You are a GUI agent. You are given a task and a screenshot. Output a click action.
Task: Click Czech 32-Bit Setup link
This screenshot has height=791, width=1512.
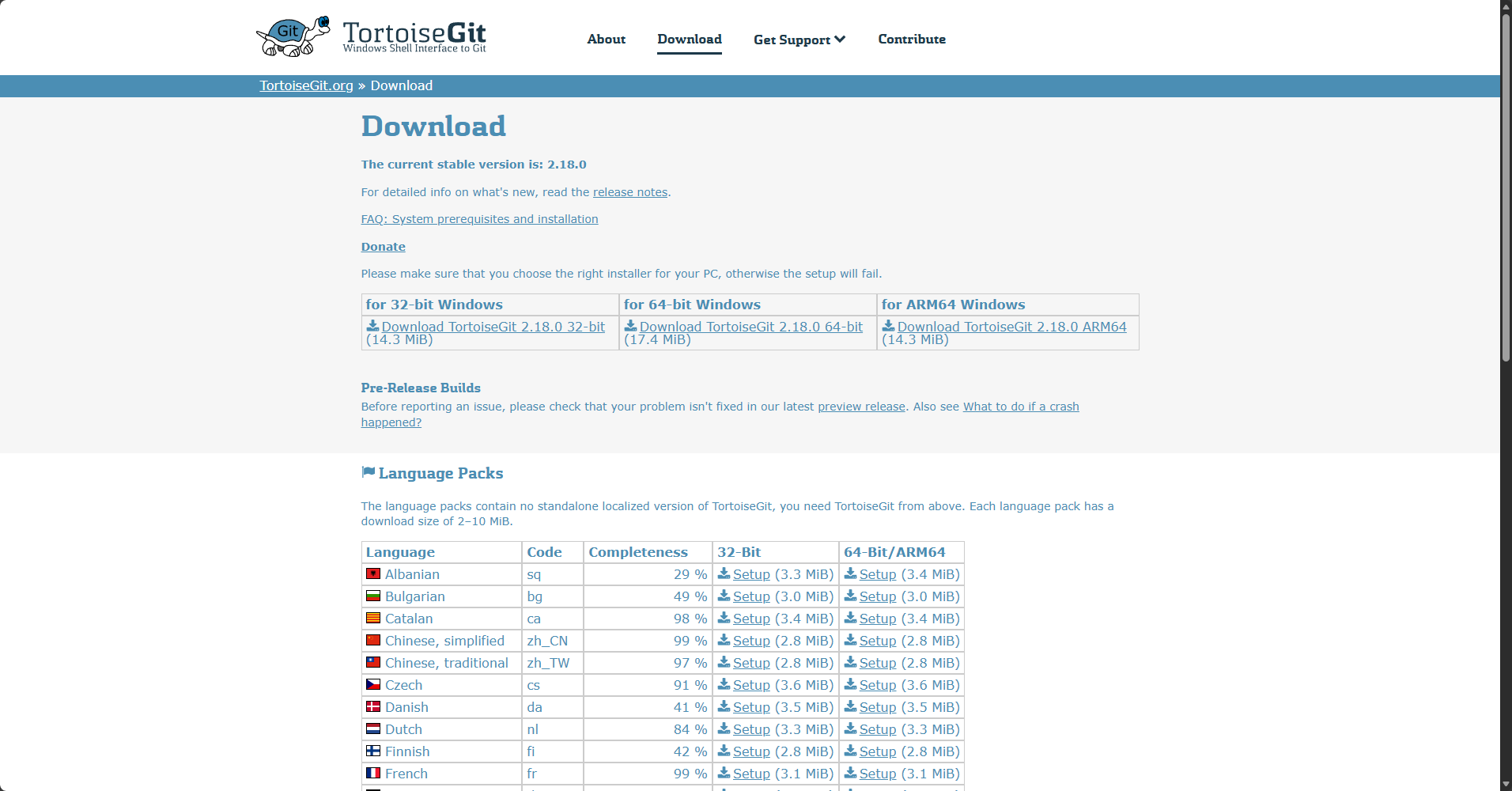pos(751,685)
